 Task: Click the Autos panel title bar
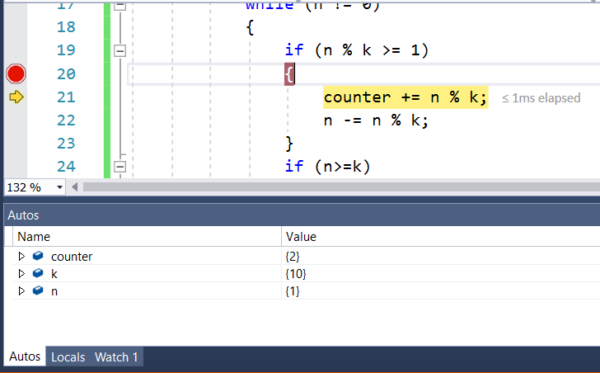click(x=302, y=215)
